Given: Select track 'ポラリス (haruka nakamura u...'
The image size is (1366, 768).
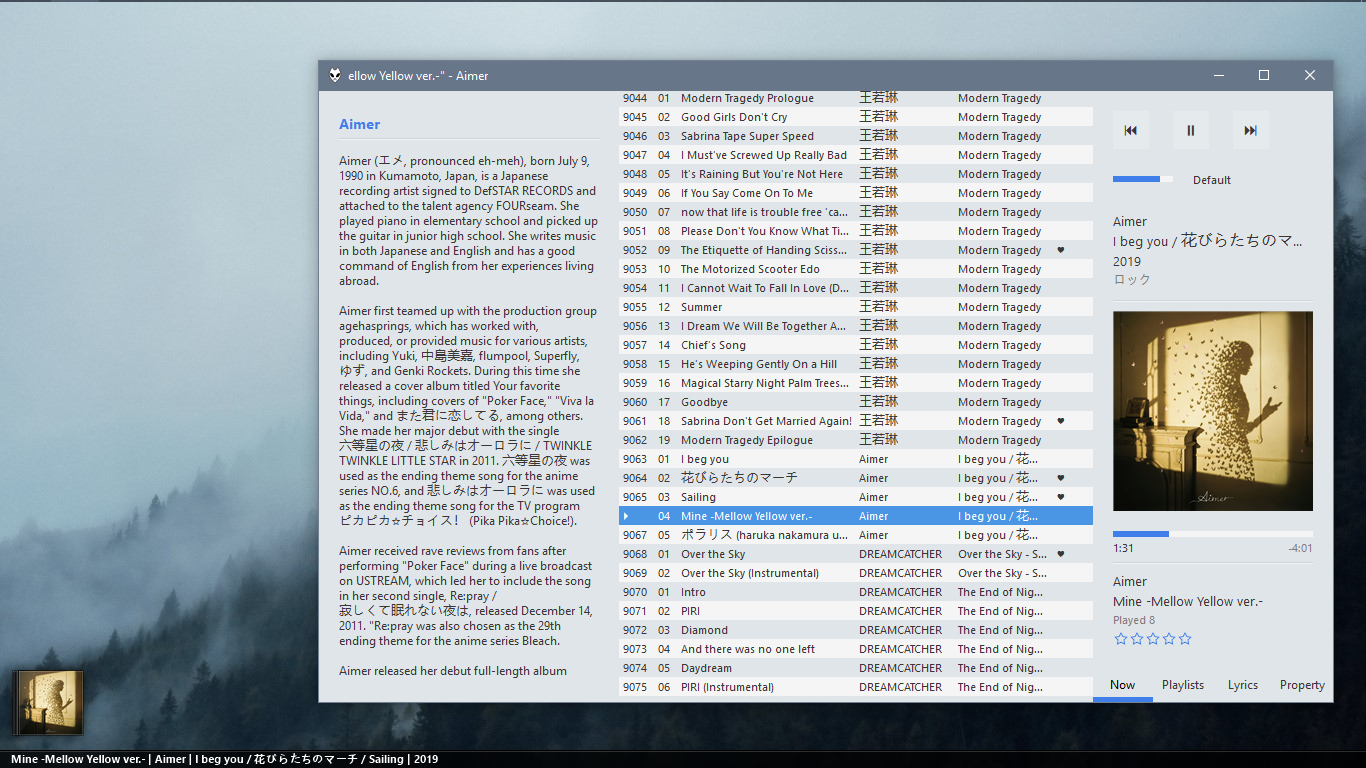Looking at the screenshot, I should [856, 535].
